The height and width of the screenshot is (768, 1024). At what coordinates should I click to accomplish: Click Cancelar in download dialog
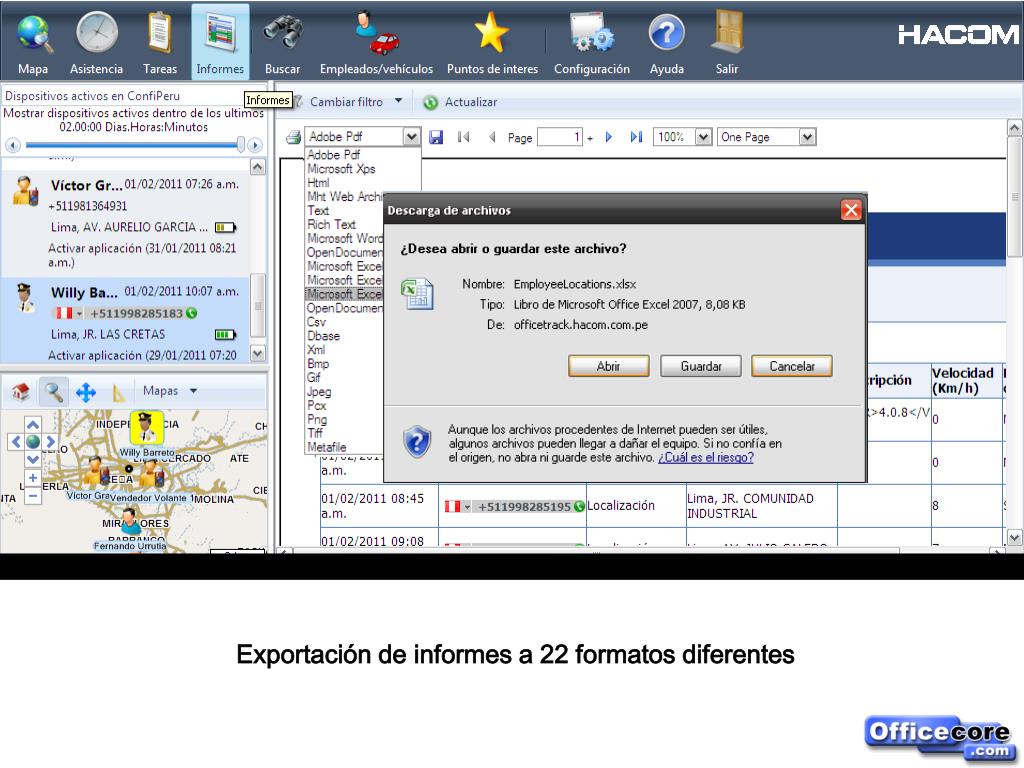click(x=792, y=366)
